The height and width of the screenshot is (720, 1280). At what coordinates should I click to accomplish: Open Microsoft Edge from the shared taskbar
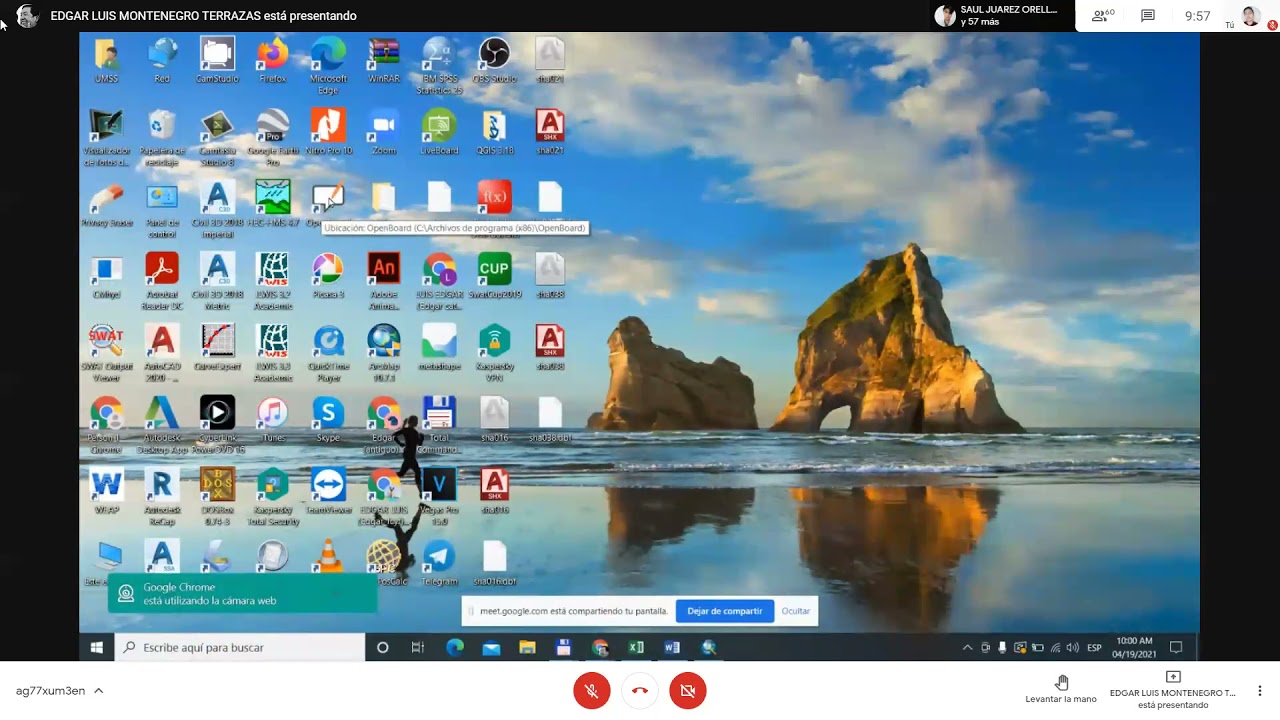455,648
